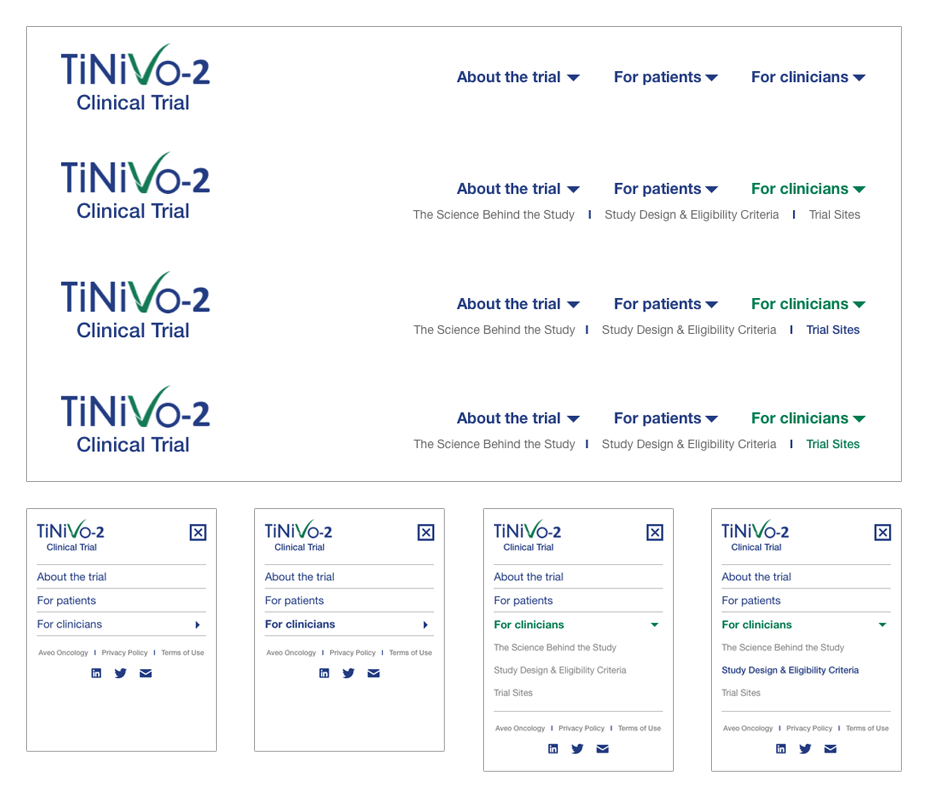Select grey Trial Sites link in header
The height and width of the screenshot is (800, 940).
point(834,215)
